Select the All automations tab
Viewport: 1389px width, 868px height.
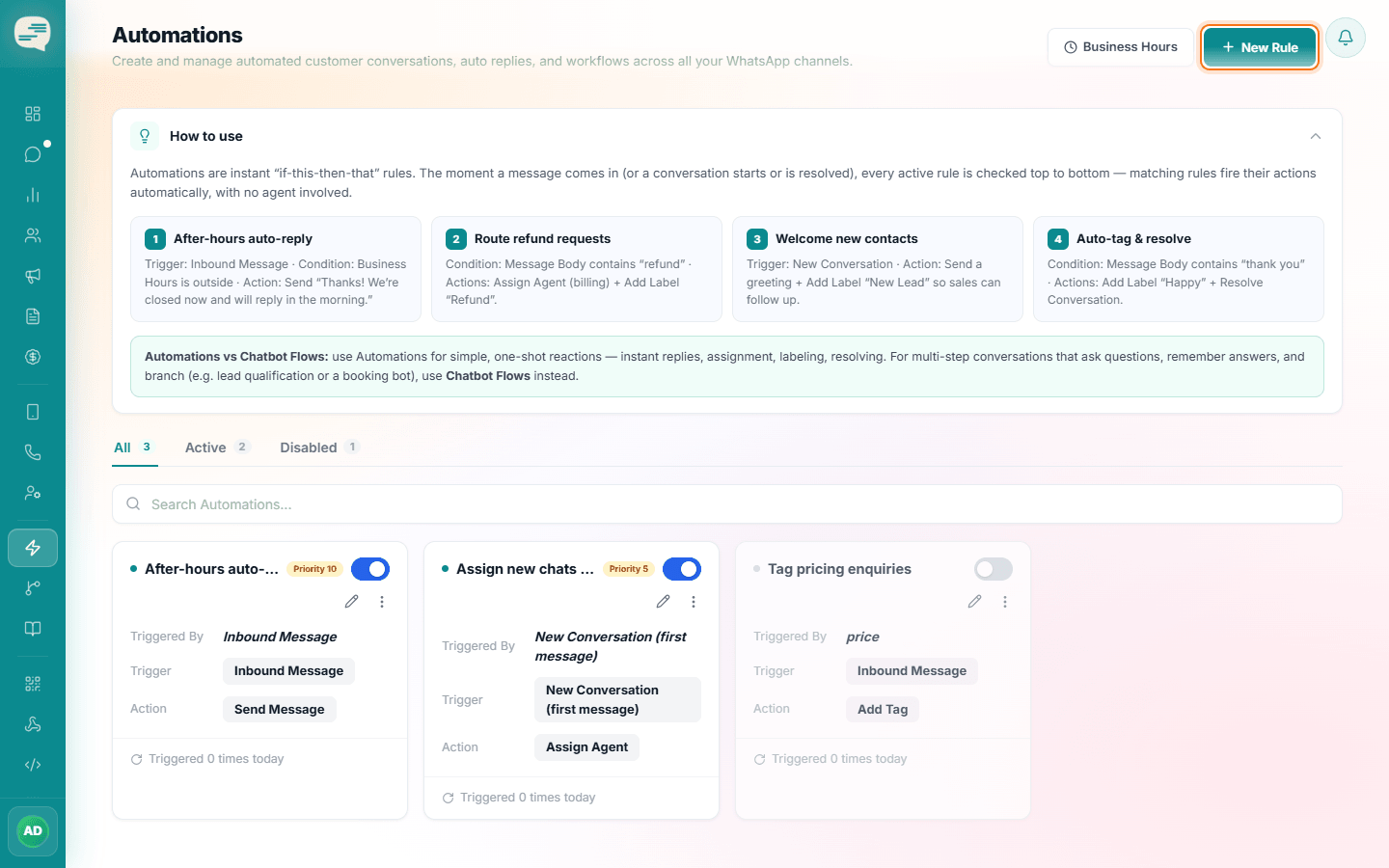pos(134,448)
